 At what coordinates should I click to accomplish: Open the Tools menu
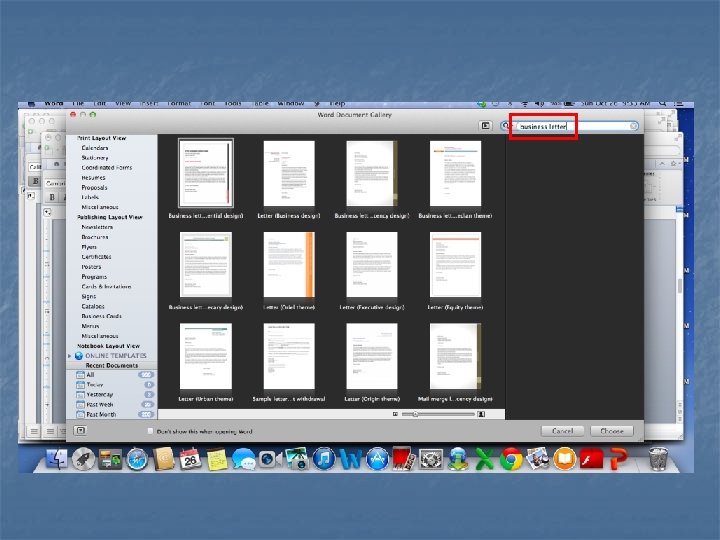pos(233,104)
